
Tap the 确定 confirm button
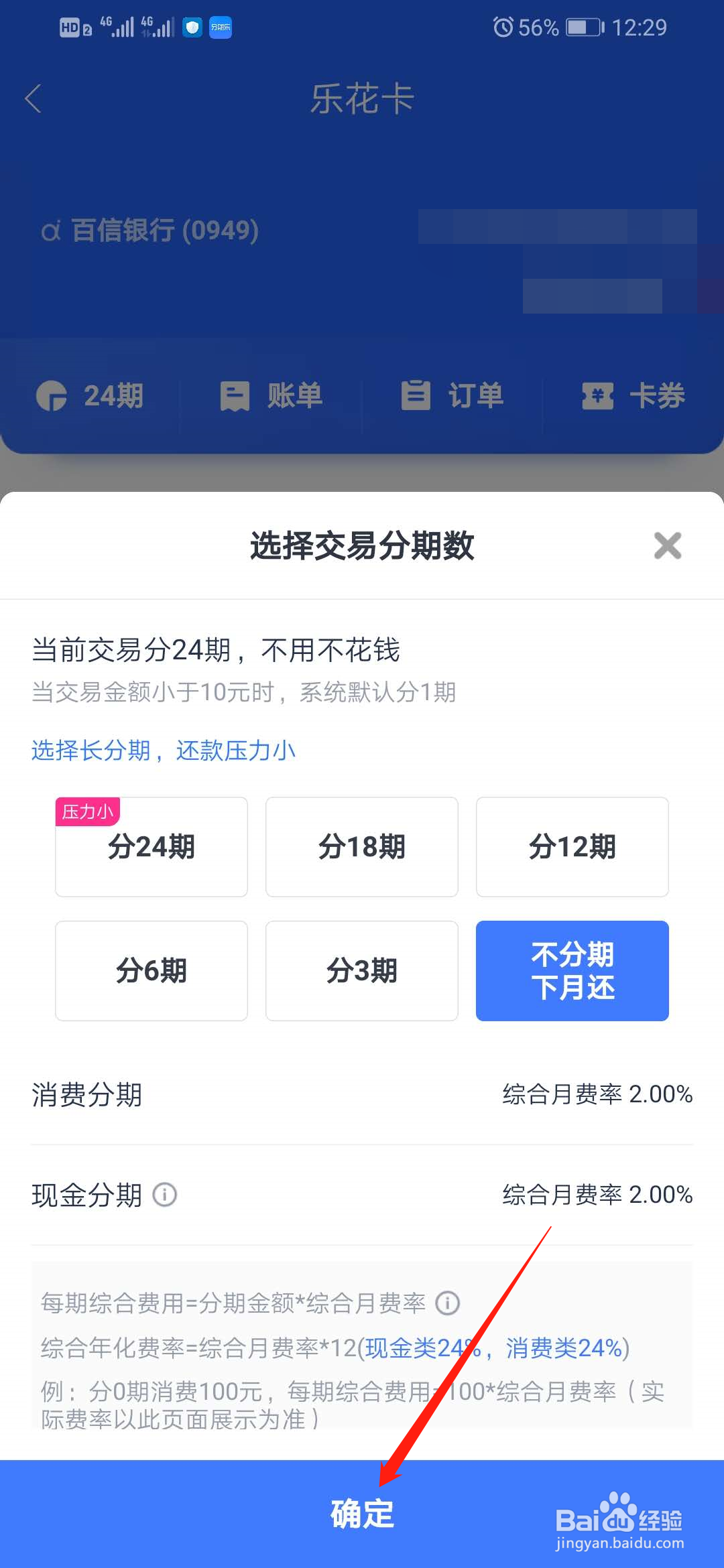[x=362, y=1513]
